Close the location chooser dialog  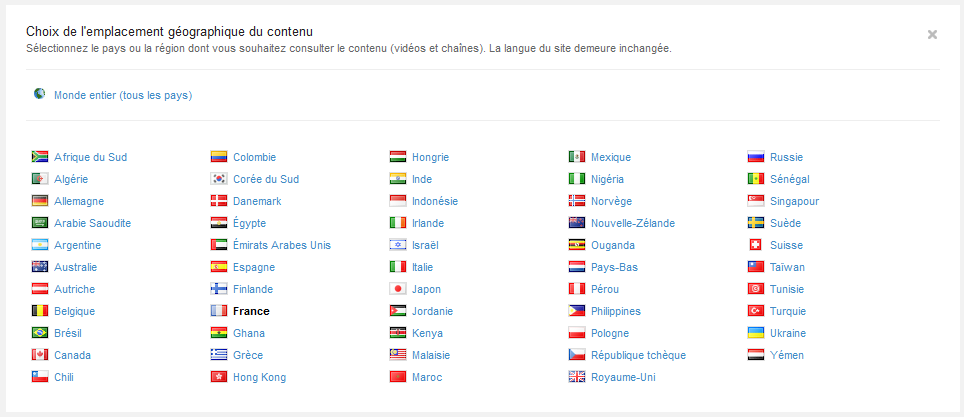click(932, 34)
